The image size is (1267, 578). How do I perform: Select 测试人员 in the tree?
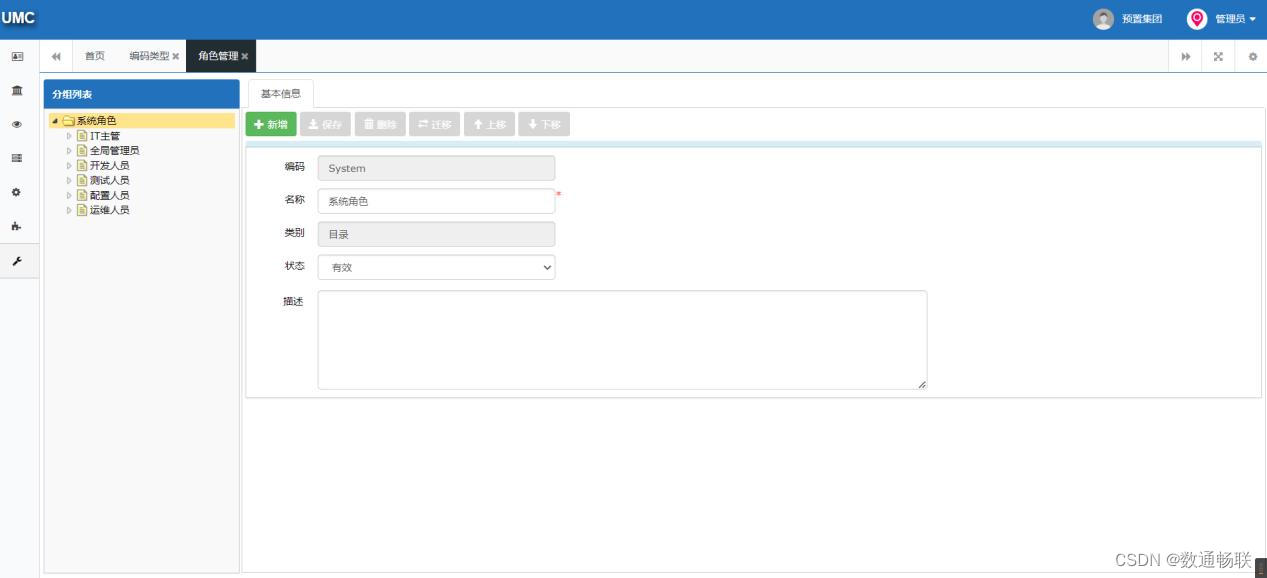click(x=110, y=181)
